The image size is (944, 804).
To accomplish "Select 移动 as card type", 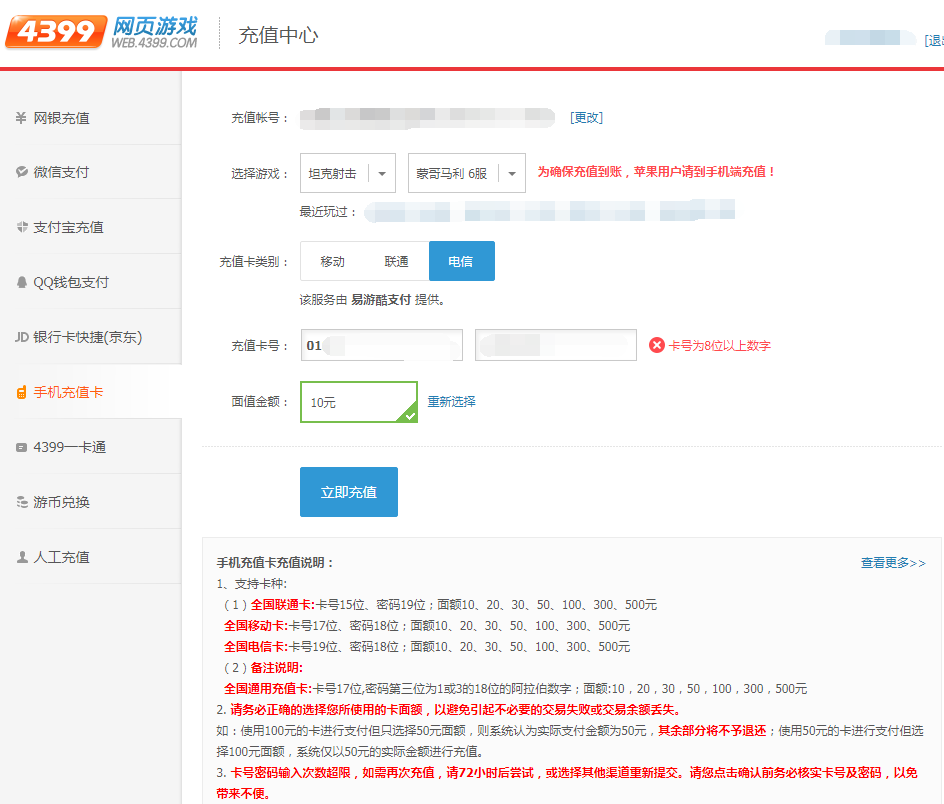I will point(332,261).
